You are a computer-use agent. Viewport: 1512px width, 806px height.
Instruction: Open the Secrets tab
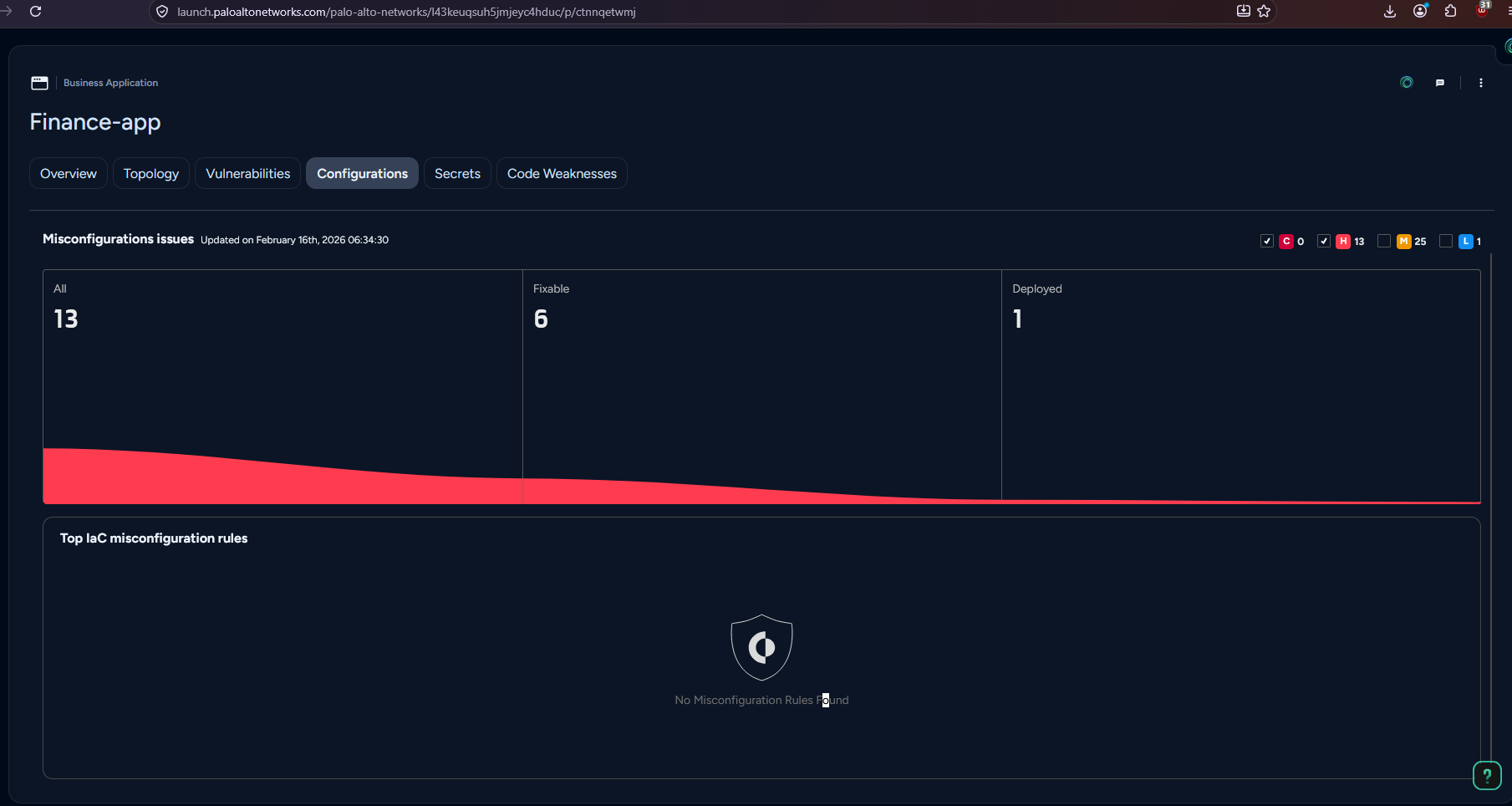pyautogui.click(x=458, y=173)
